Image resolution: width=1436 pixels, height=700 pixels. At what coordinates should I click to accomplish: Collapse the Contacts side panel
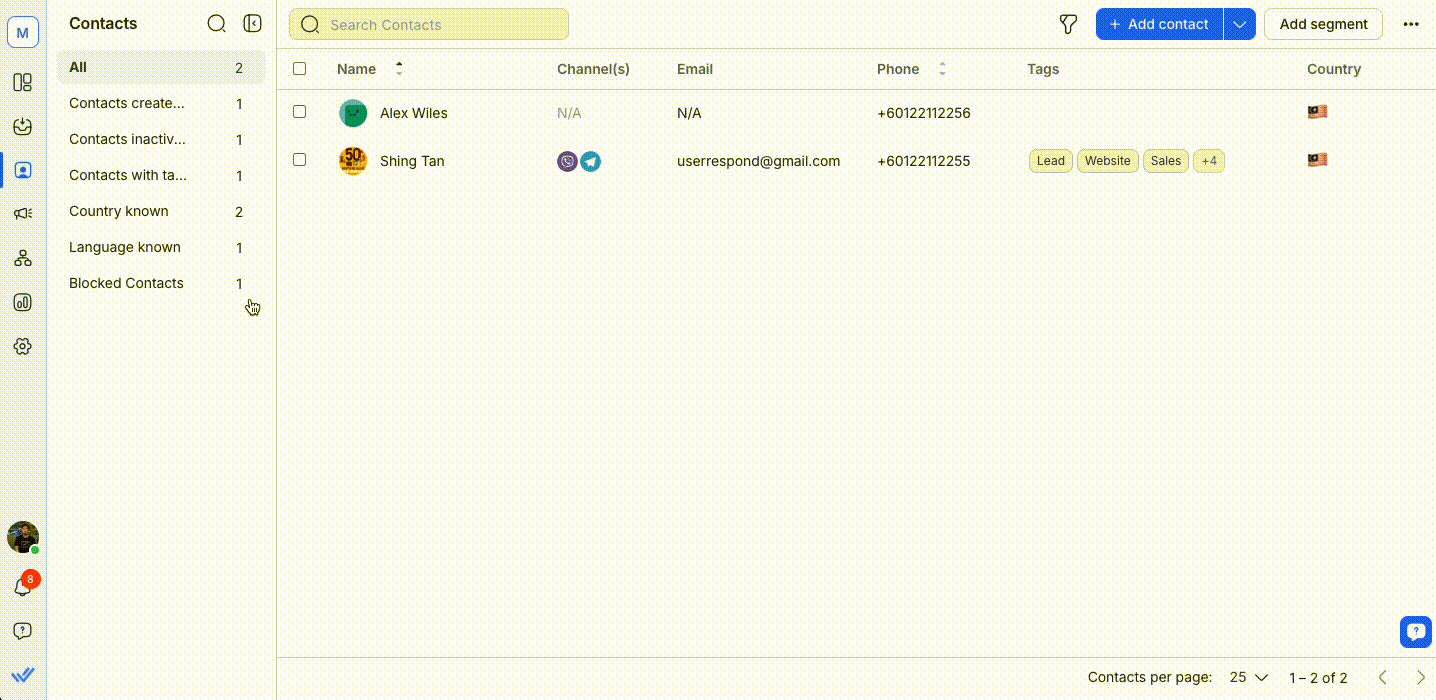coord(253,24)
